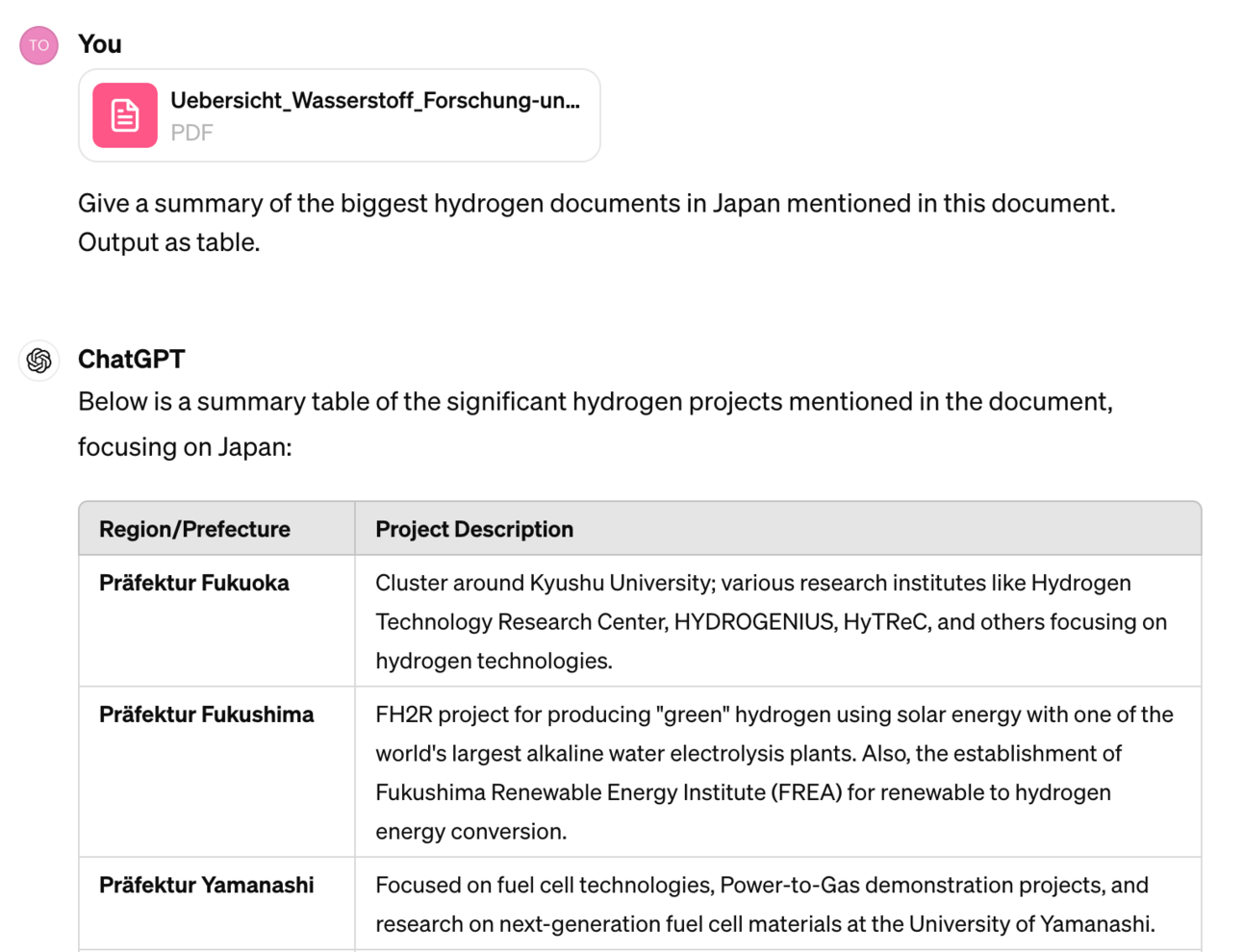Click the 'Output as table.' line
Viewport: 1243px width, 952px height.
pos(169,242)
